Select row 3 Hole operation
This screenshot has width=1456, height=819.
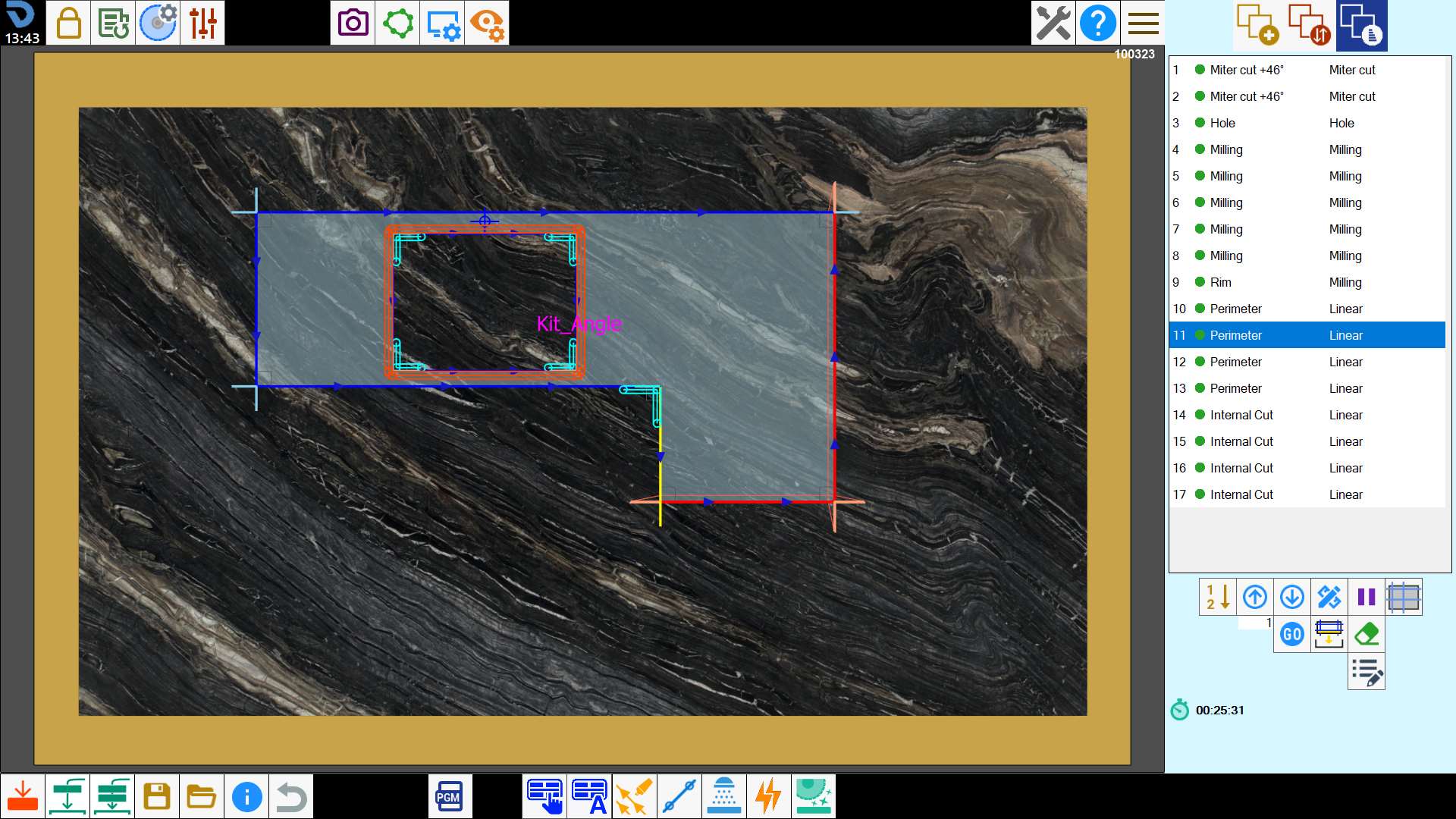(x=1307, y=123)
